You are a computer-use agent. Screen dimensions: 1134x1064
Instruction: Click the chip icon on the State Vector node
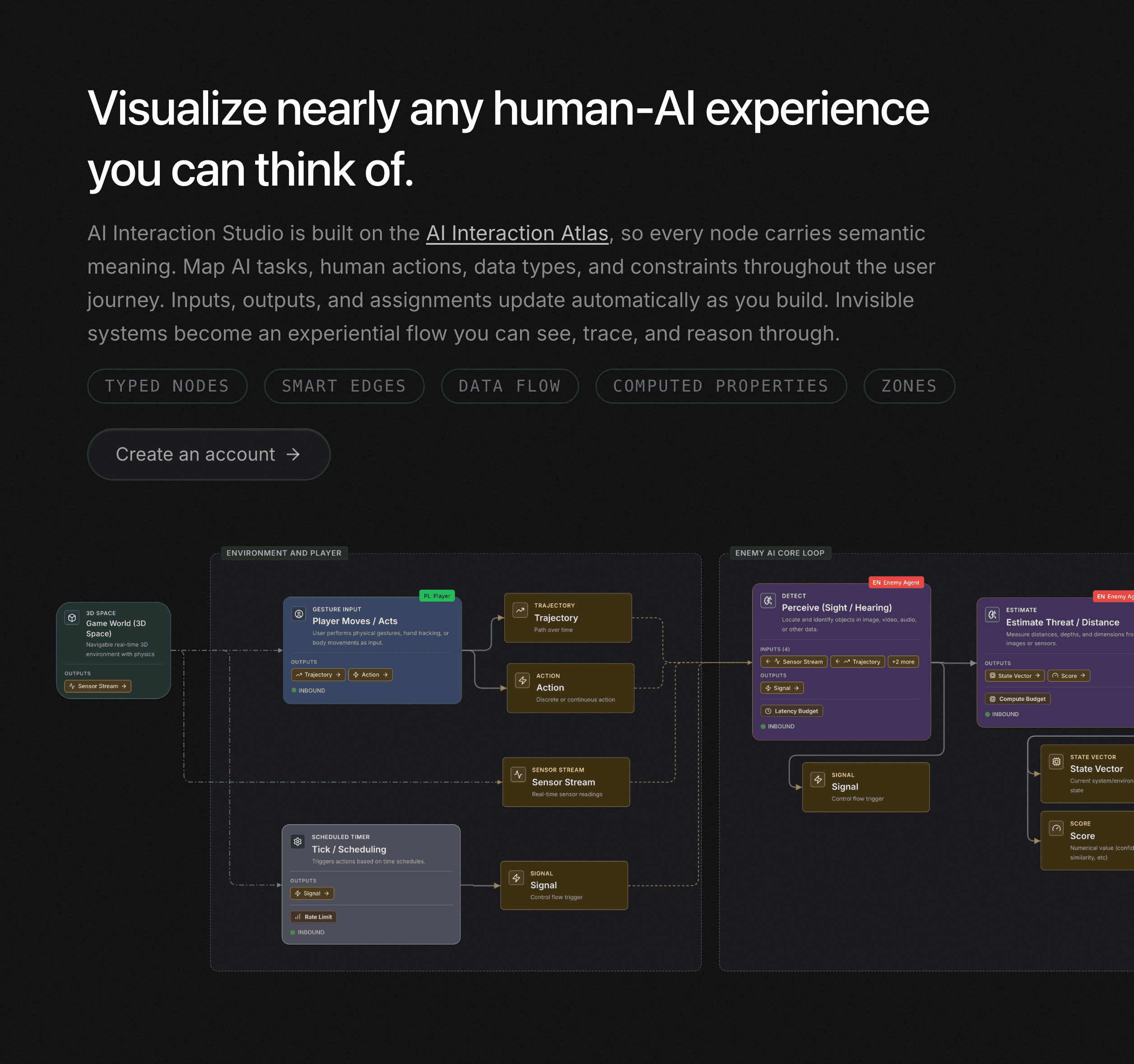[x=1057, y=761]
